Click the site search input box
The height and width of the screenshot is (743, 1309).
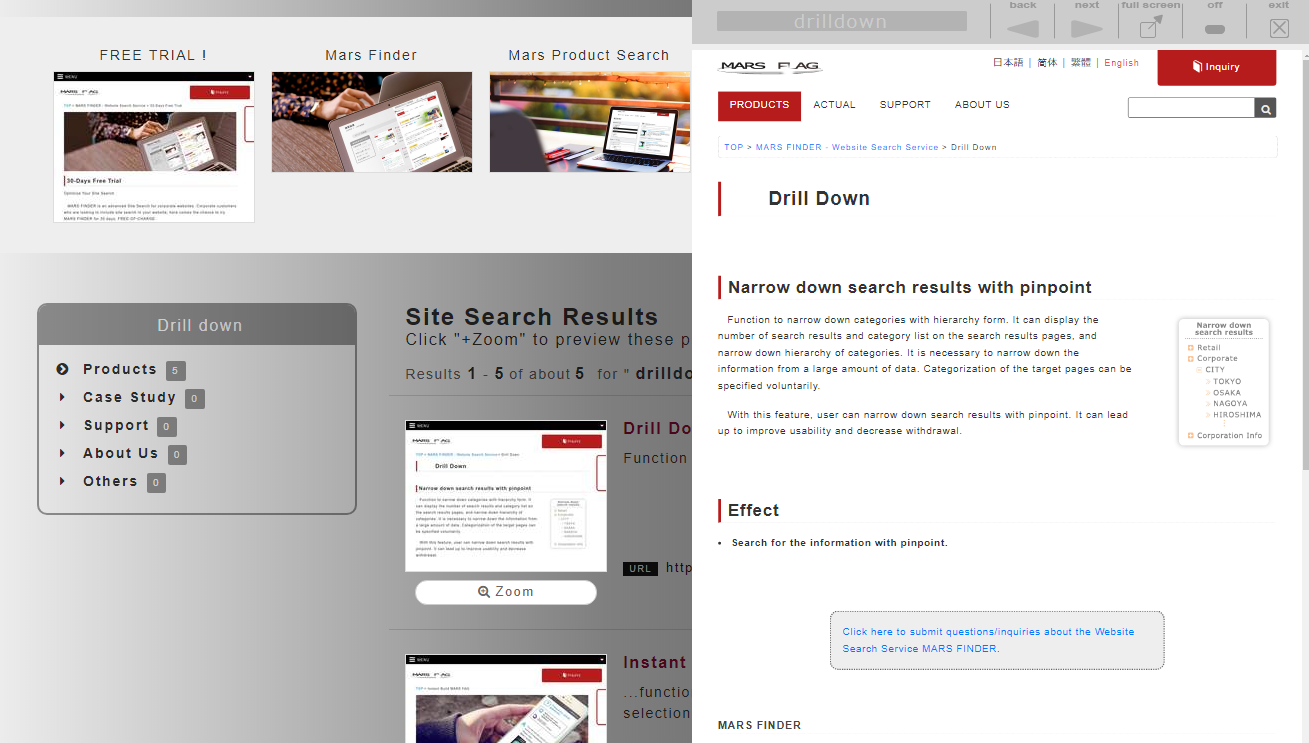[x=1191, y=108]
